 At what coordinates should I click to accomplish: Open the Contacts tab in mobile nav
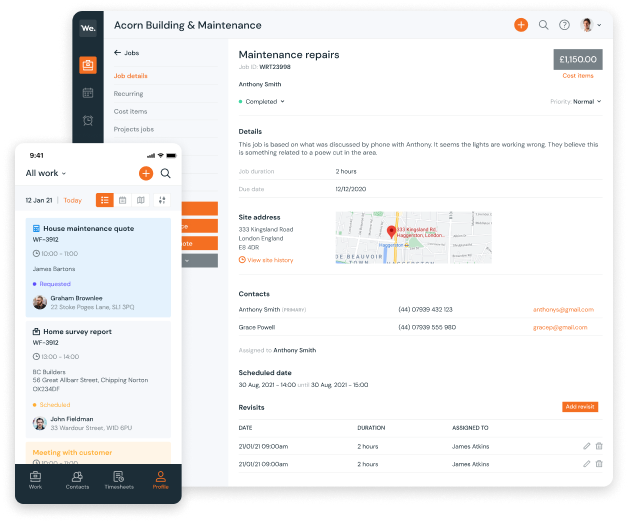coord(77,480)
